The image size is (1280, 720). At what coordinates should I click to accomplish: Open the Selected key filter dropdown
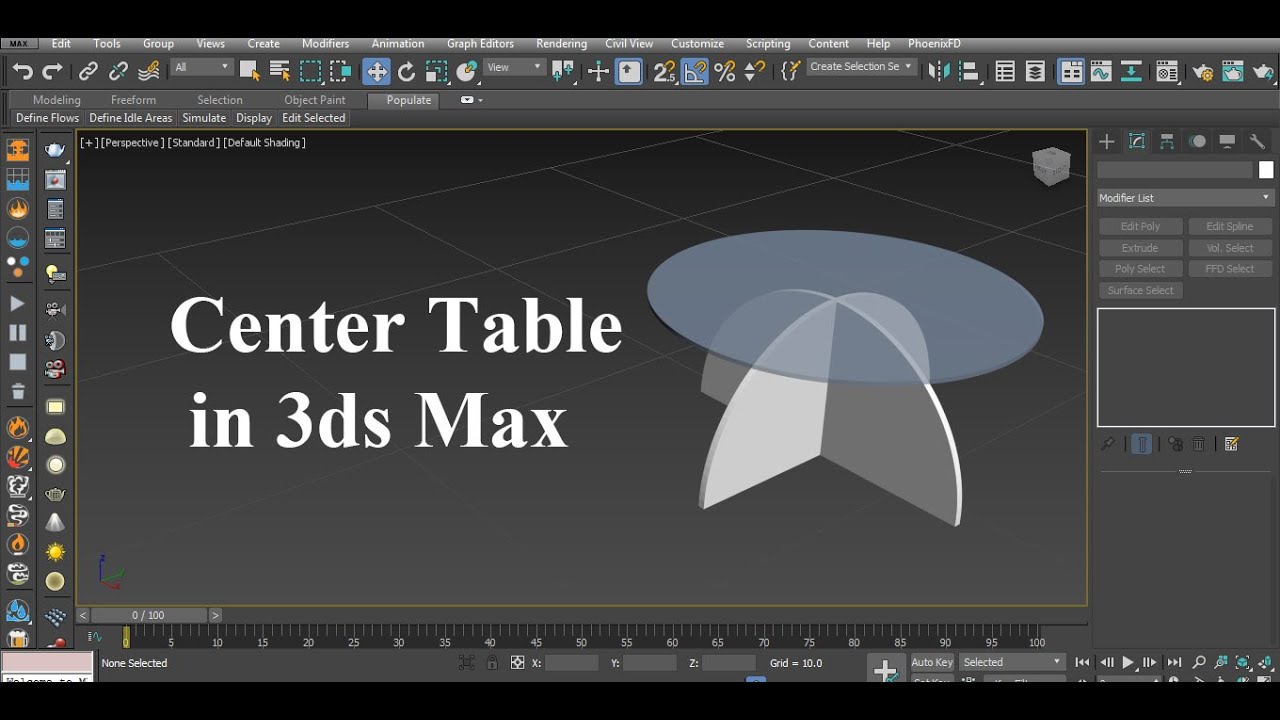click(x=1013, y=662)
